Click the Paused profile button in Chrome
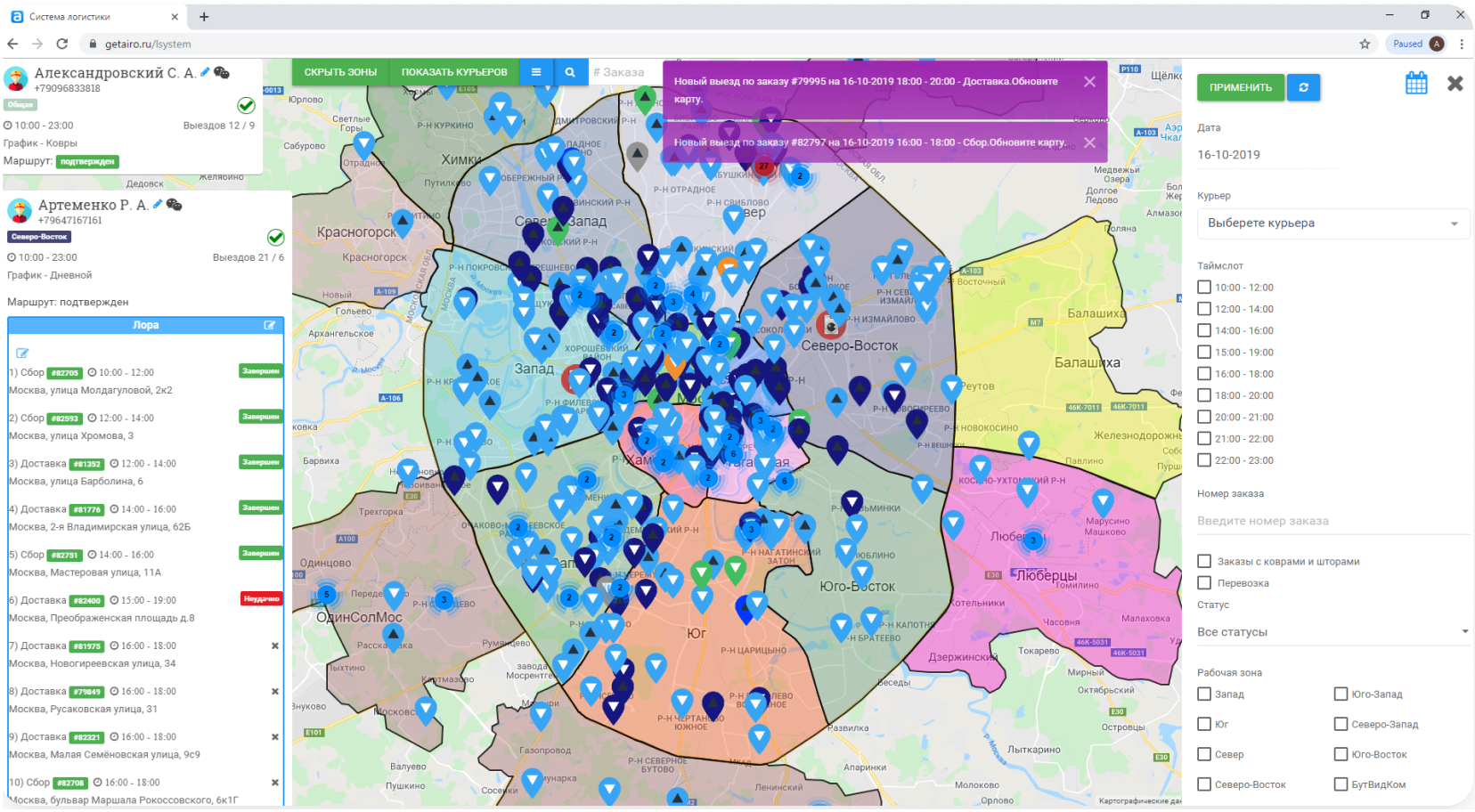 point(1417,44)
